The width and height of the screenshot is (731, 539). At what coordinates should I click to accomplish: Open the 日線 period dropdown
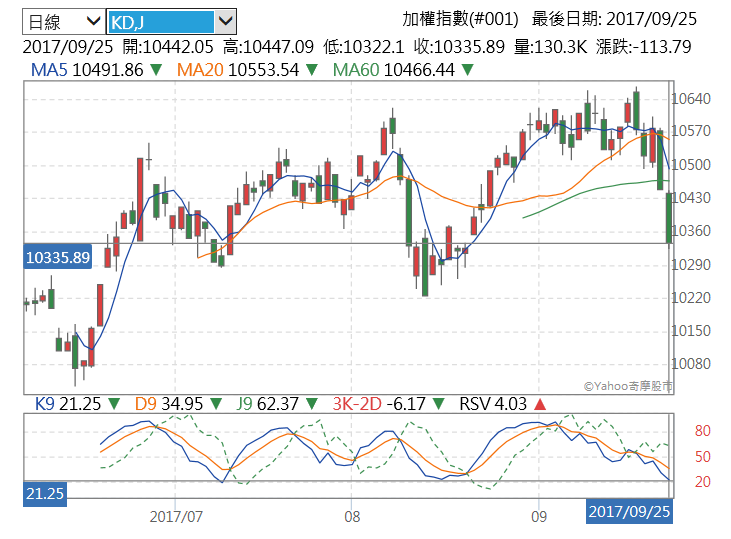point(63,21)
